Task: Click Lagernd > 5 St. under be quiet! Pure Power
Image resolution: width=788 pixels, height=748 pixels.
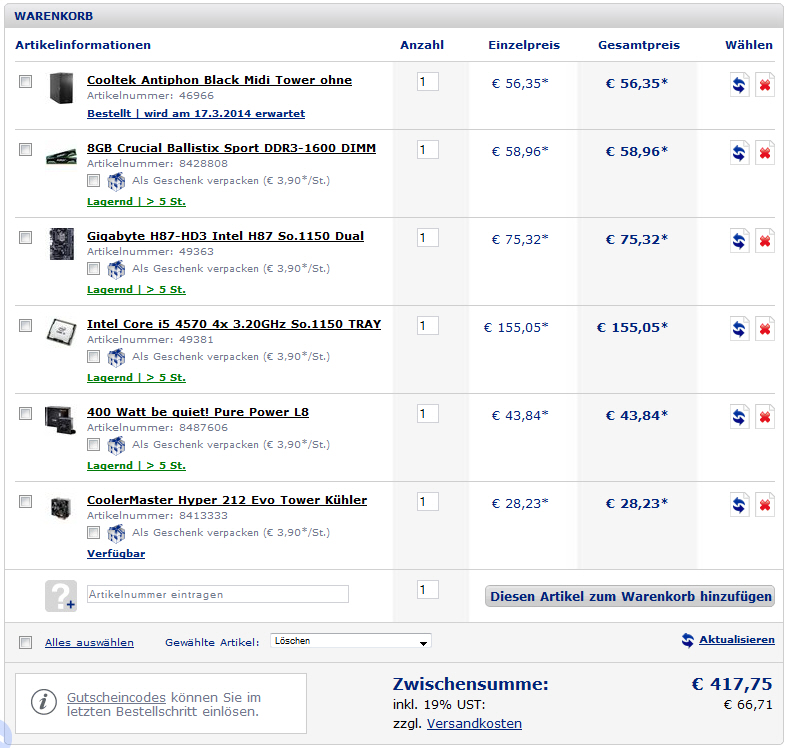Action: point(136,465)
